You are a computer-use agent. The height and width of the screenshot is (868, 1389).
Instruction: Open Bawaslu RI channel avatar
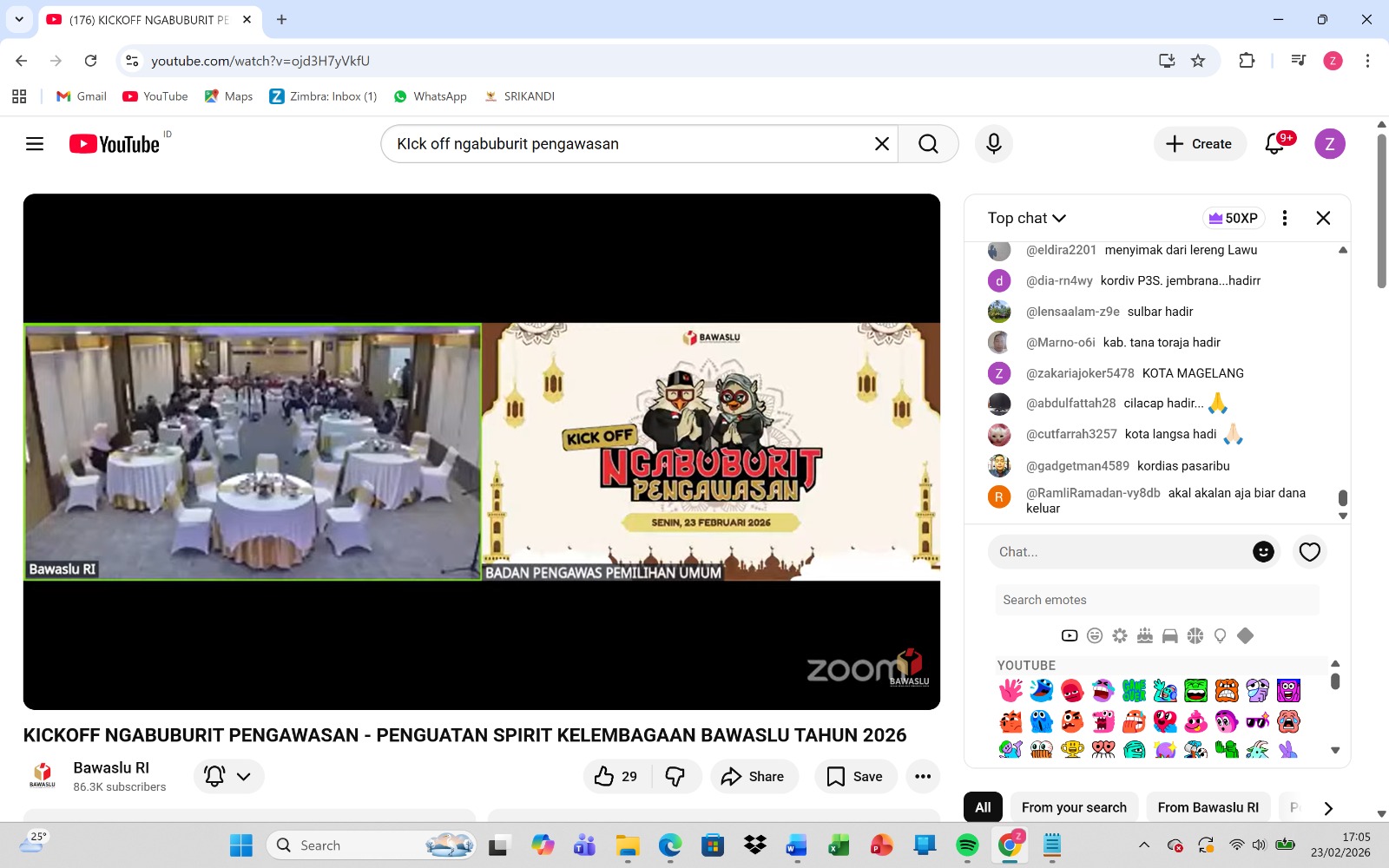pyautogui.click(x=43, y=774)
